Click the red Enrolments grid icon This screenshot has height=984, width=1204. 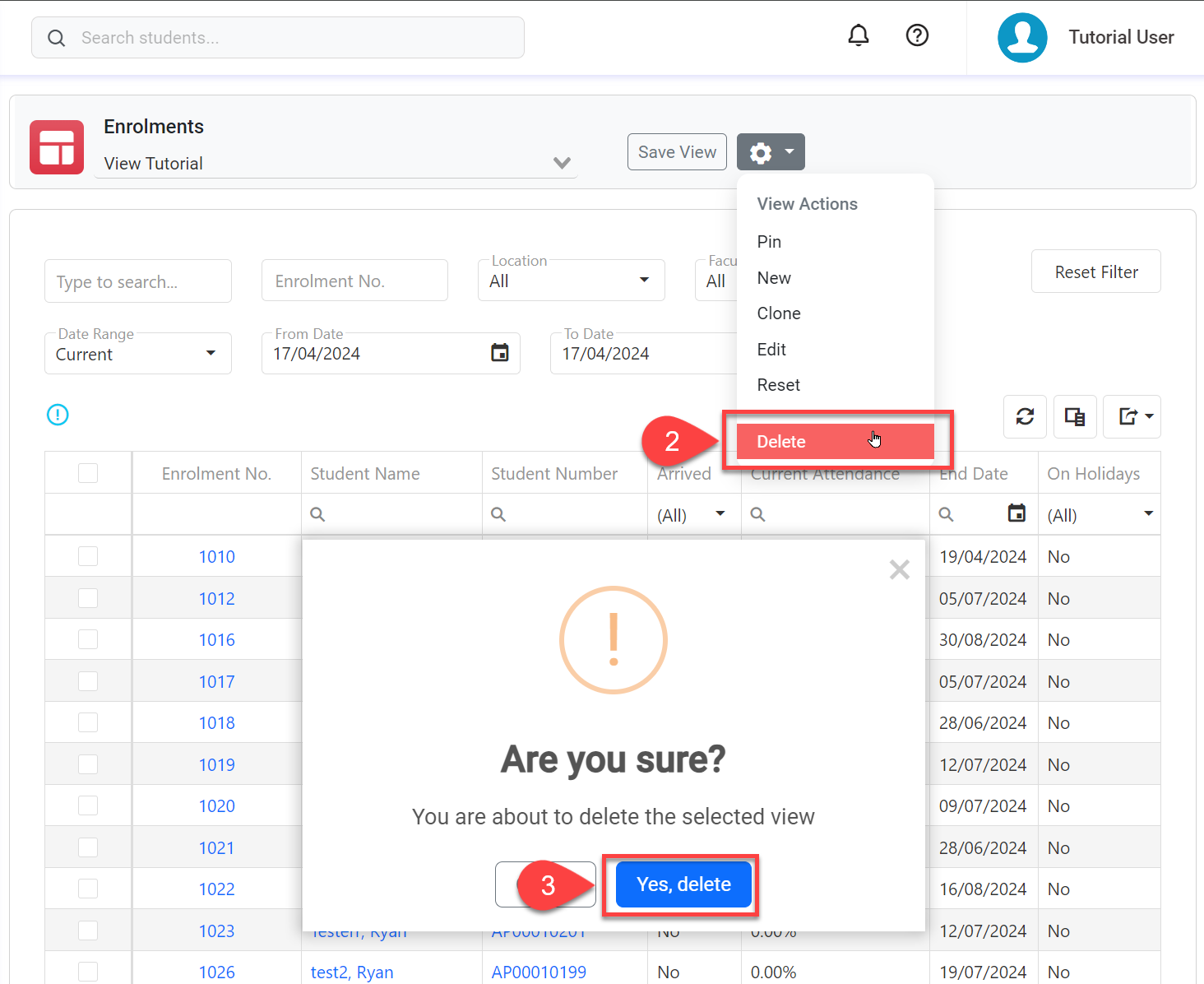click(x=57, y=147)
